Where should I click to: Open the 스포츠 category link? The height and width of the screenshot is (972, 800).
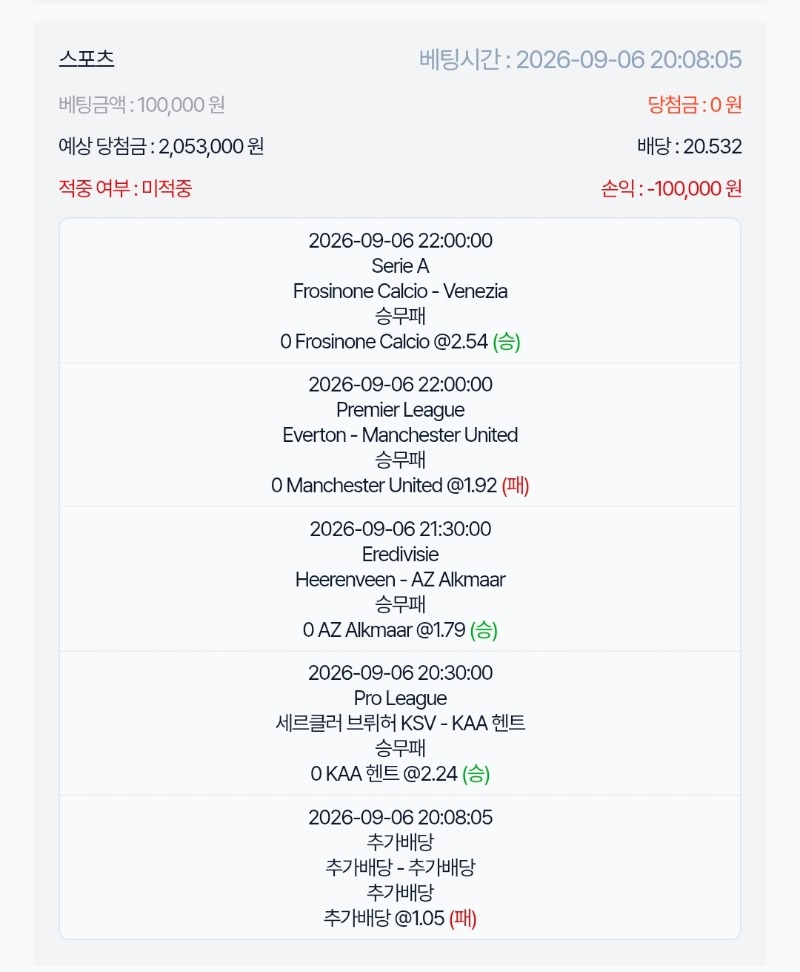click(x=87, y=58)
